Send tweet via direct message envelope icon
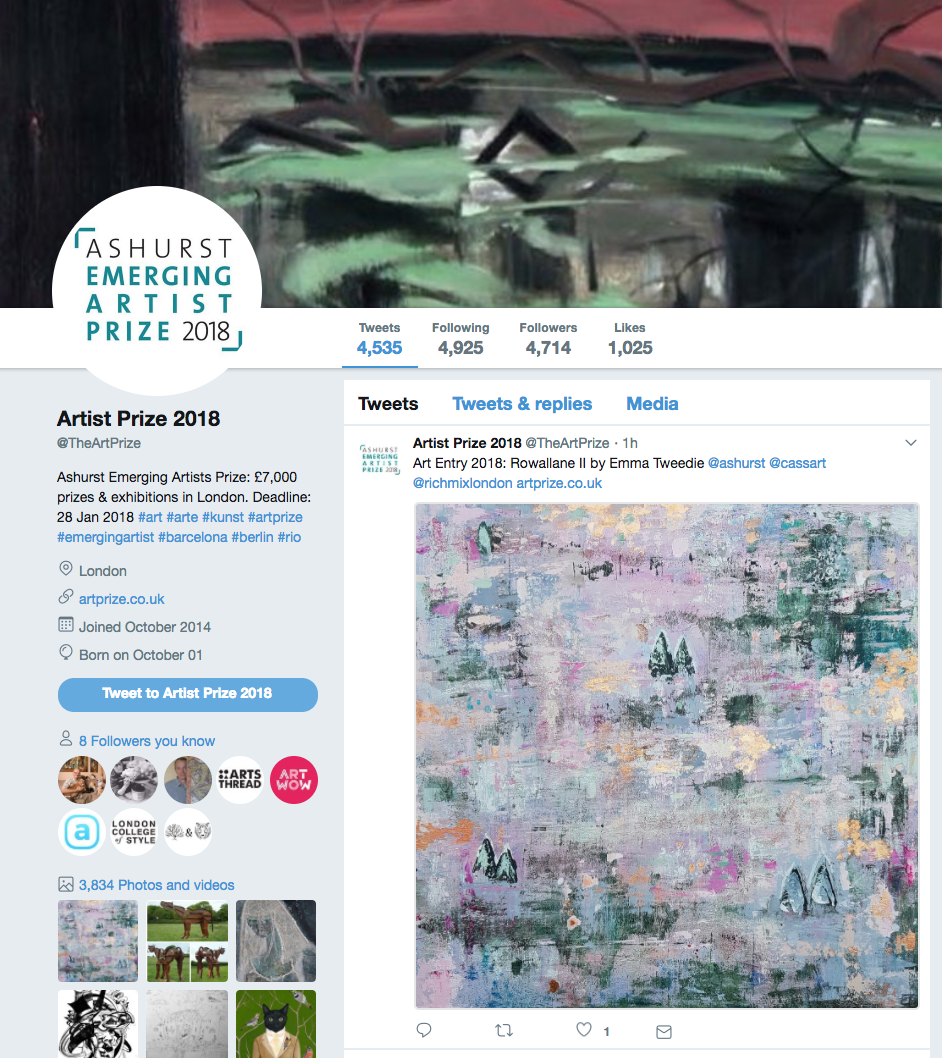 click(664, 1031)
